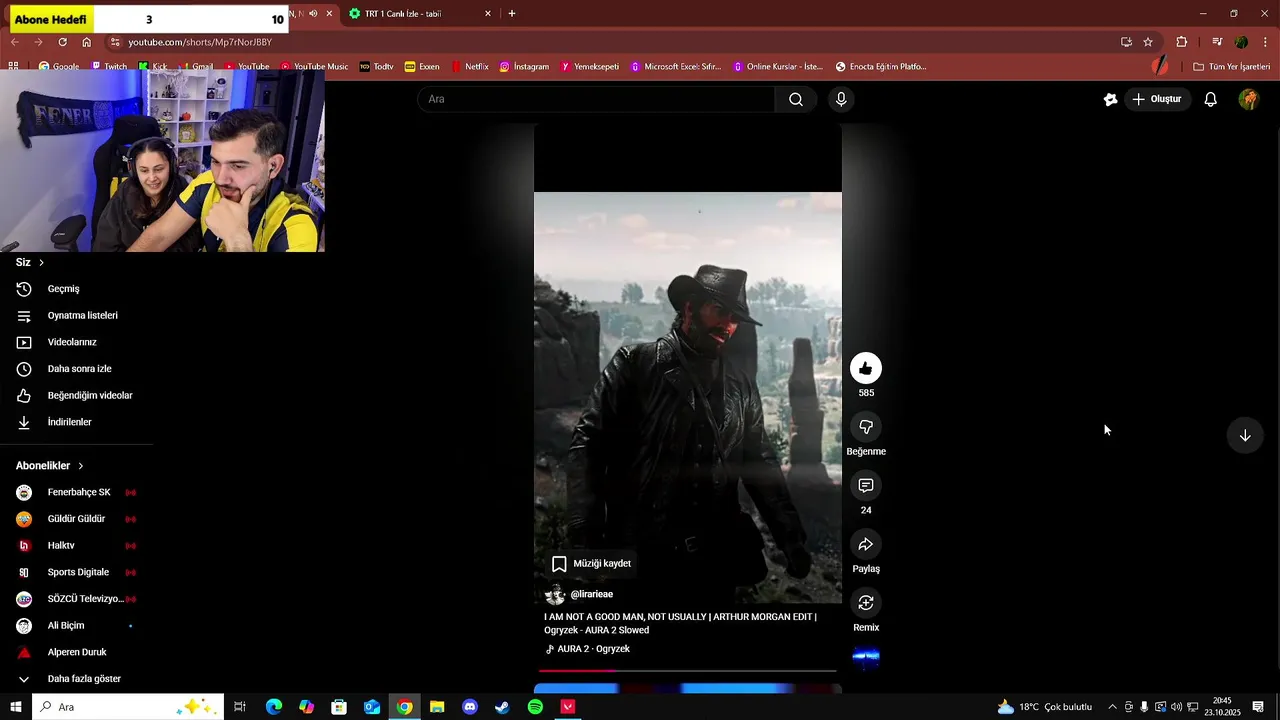
Task: Remix this short
Action: coord(866,603)
